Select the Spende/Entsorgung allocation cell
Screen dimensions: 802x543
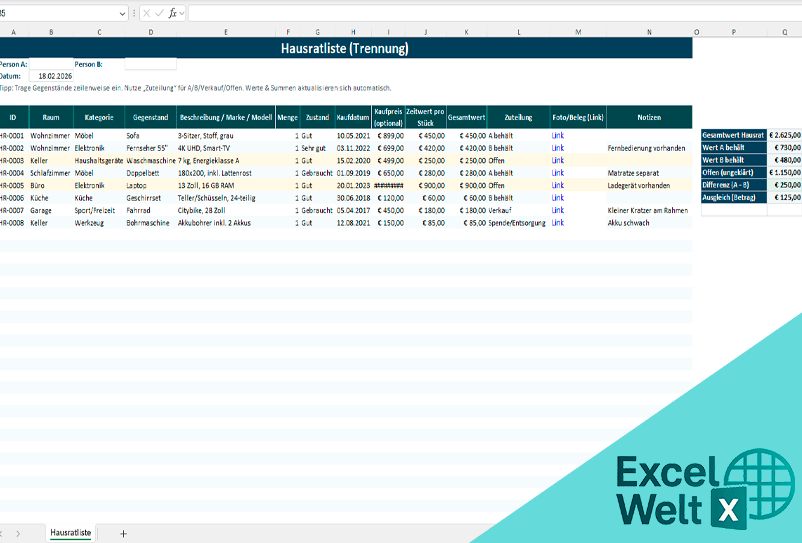pyautogui.click(x=518, y=223)
